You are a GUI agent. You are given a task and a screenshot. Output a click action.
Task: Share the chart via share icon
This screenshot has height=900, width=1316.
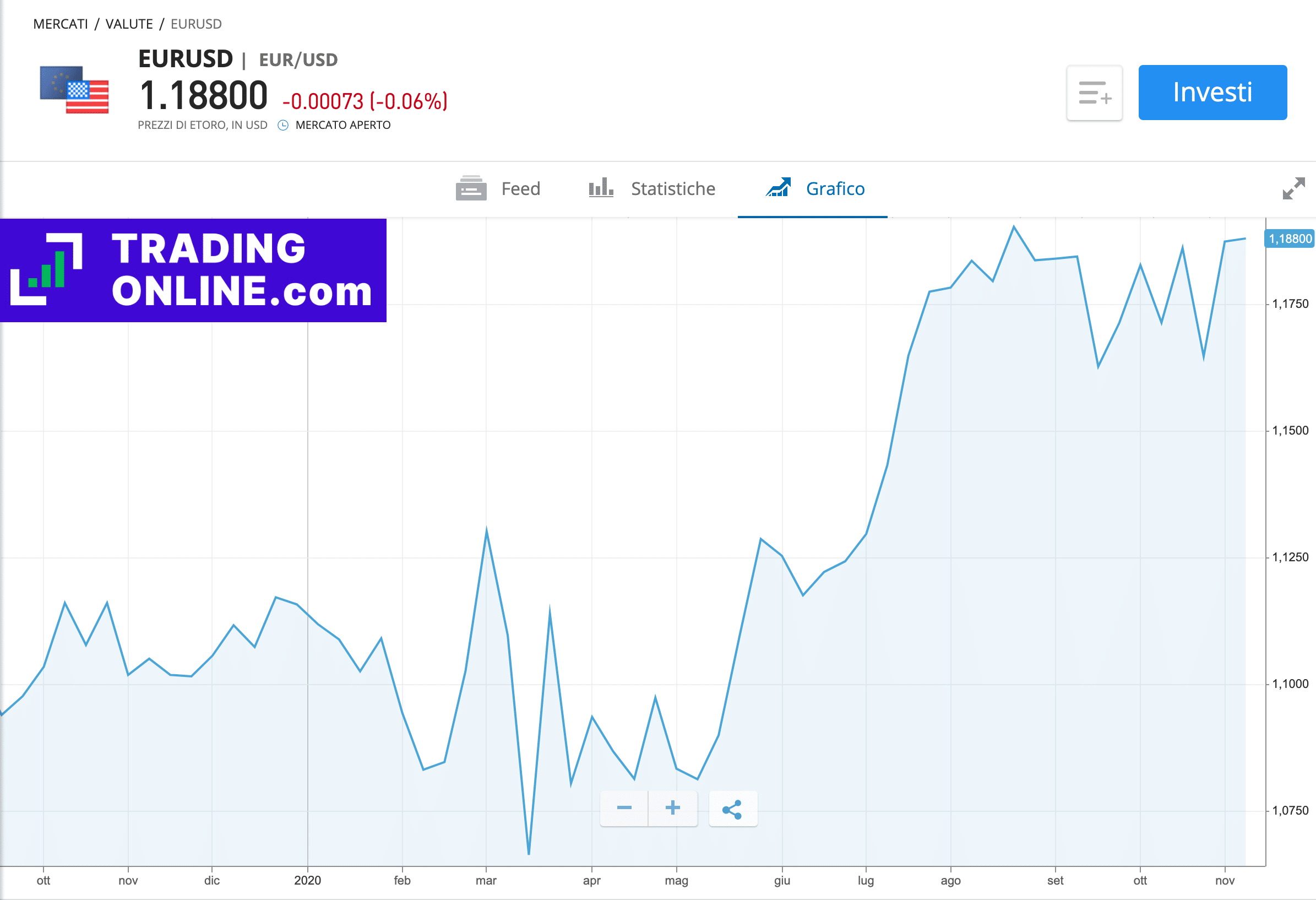pos(733,809)
